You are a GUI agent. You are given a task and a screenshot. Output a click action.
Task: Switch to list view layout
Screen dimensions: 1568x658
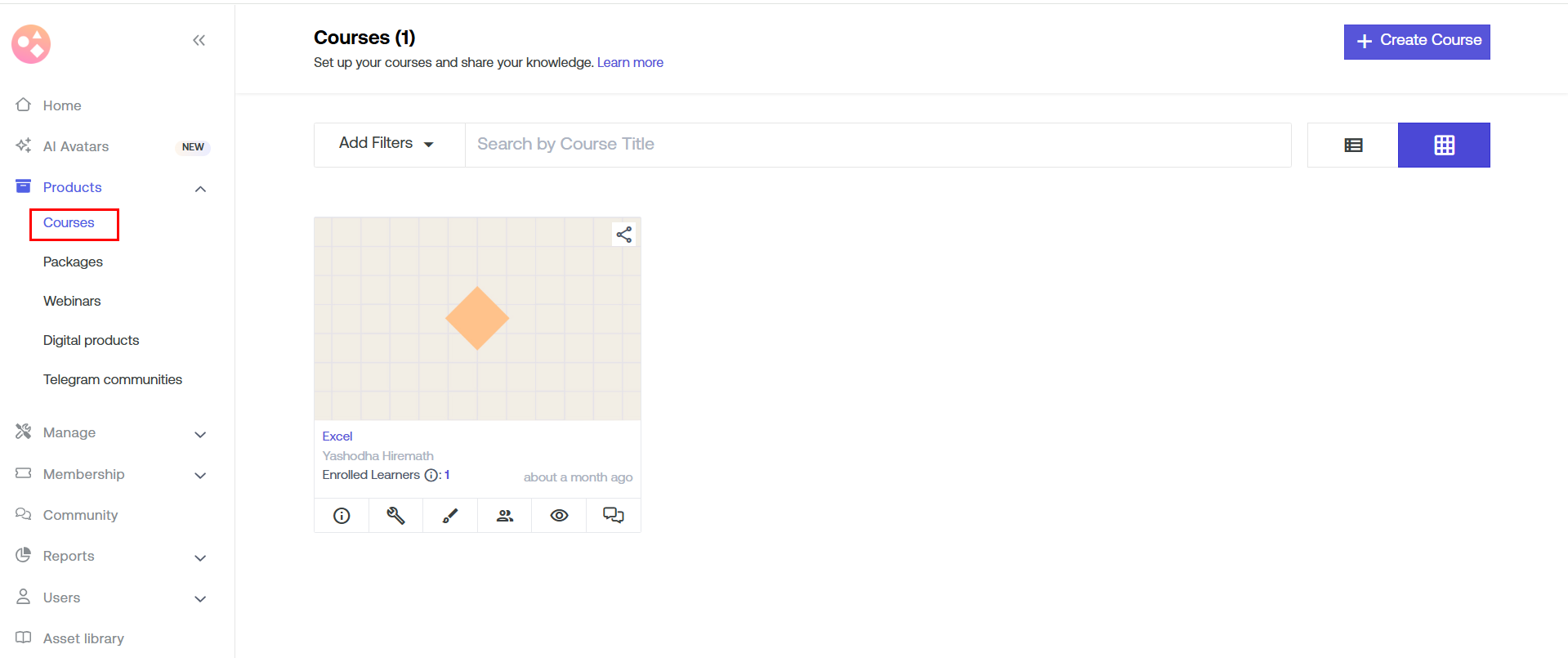coord(1353,145)
